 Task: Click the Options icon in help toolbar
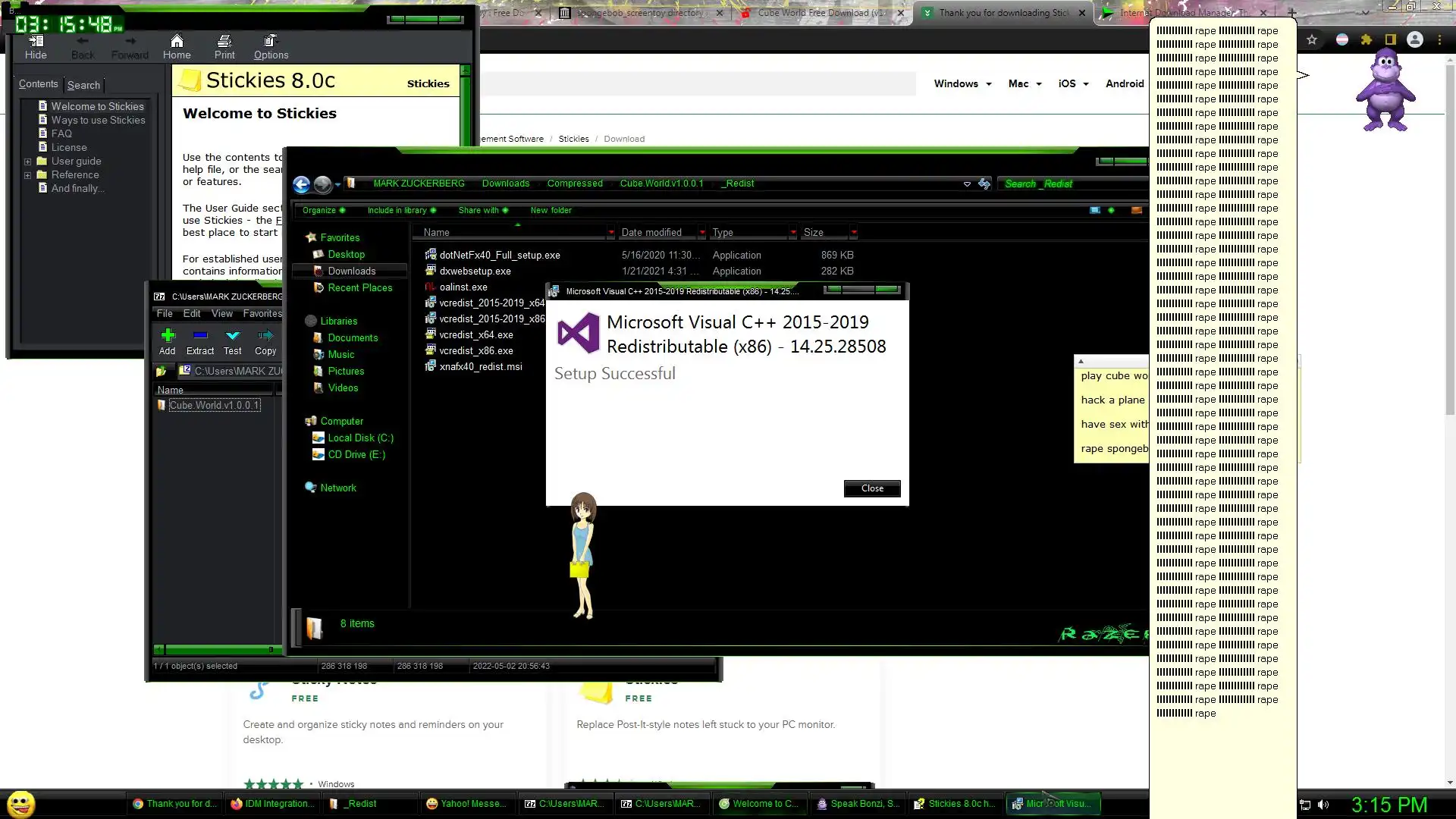coord(271,42)
